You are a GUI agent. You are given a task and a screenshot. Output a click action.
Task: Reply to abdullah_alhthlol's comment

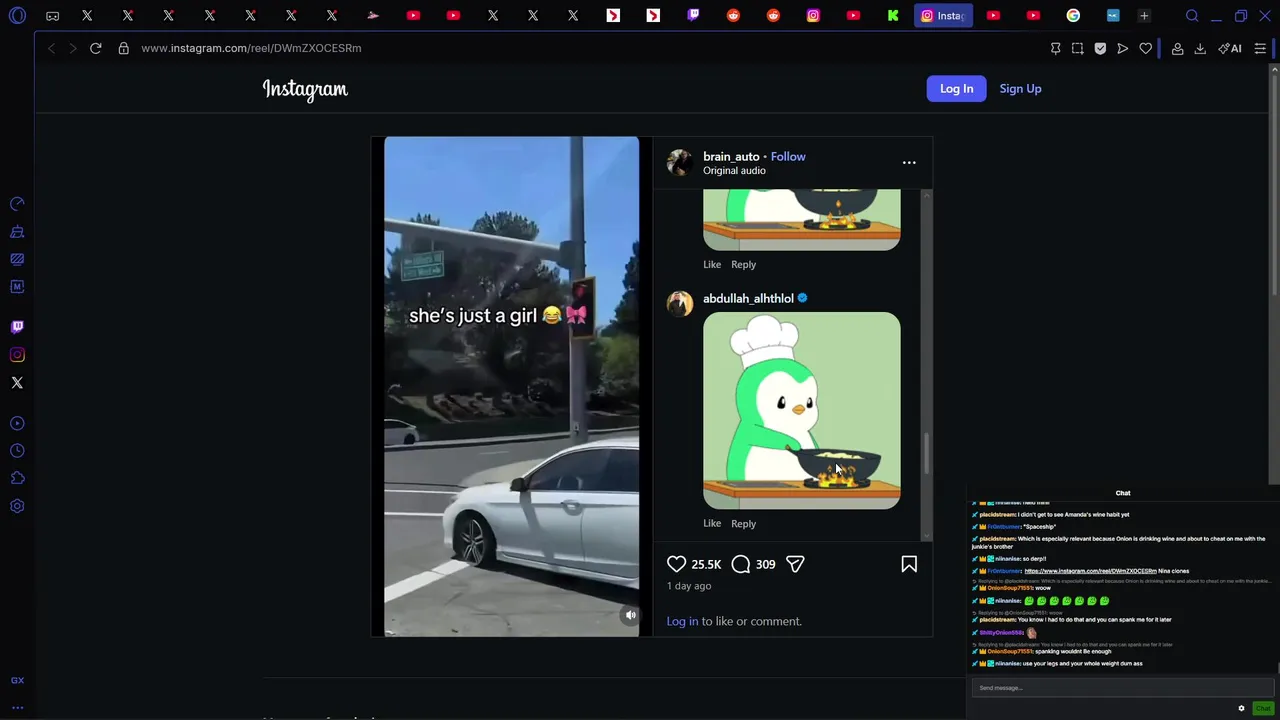click(743, 524)
